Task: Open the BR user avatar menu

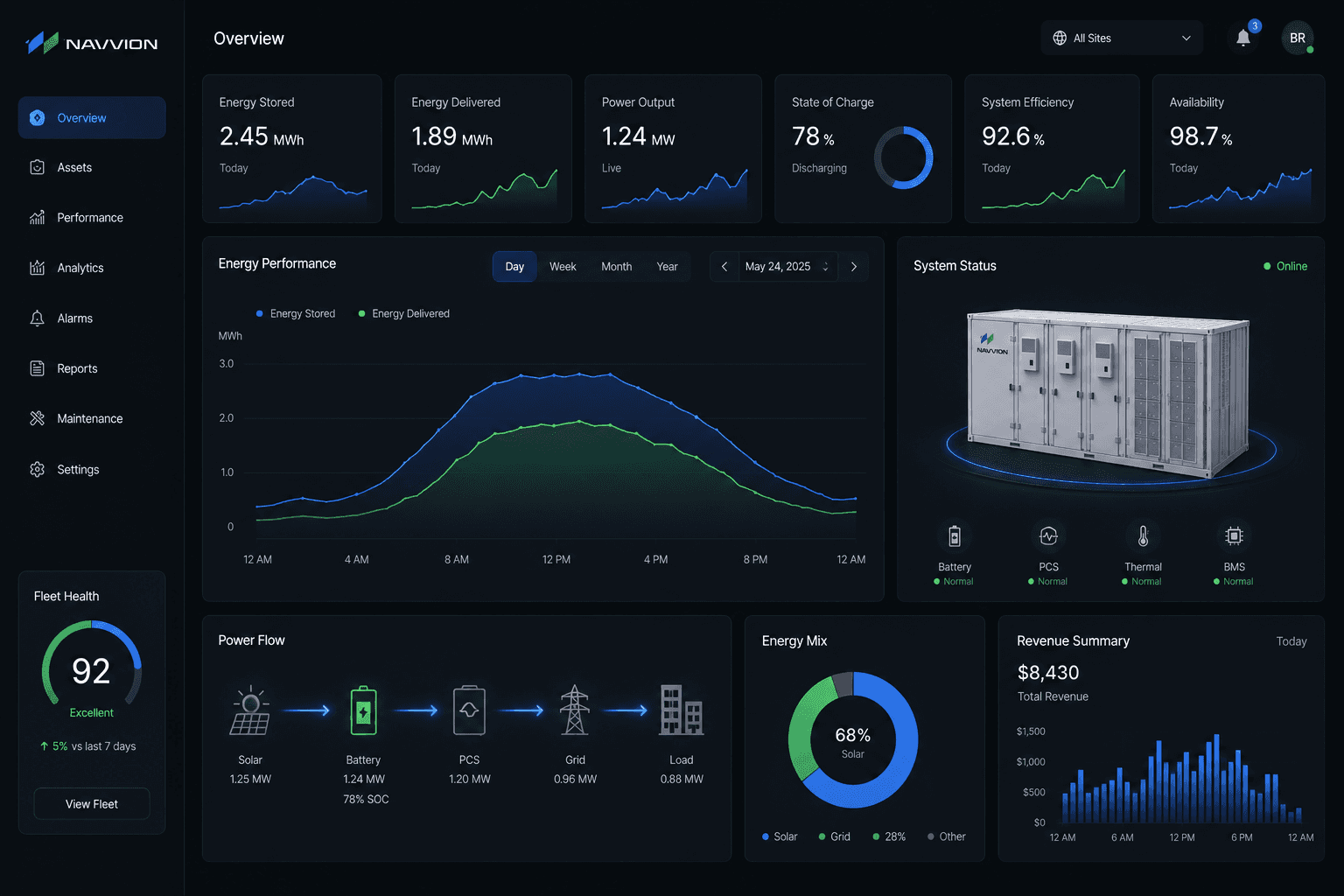Action: 1298,38
